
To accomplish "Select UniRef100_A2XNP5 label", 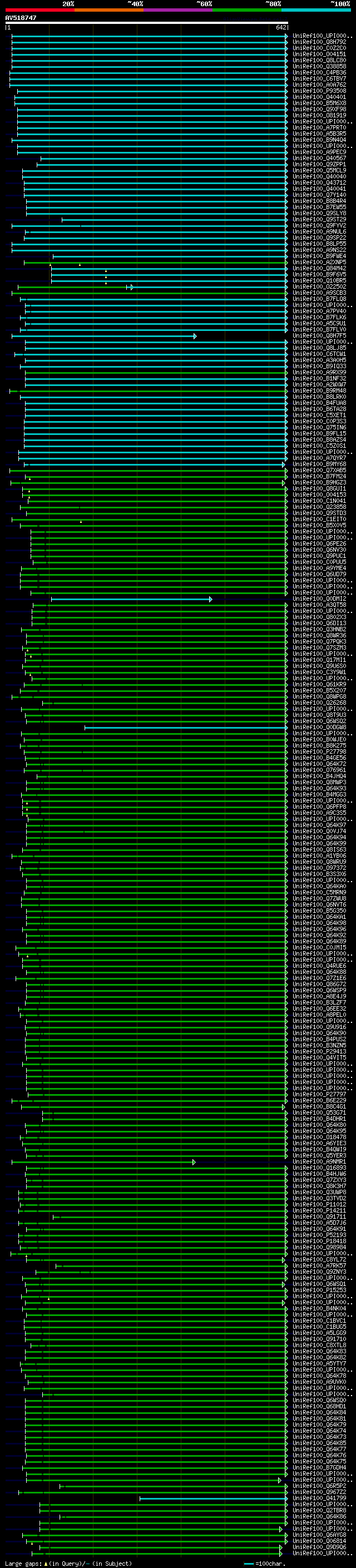I will coord(319,263).
